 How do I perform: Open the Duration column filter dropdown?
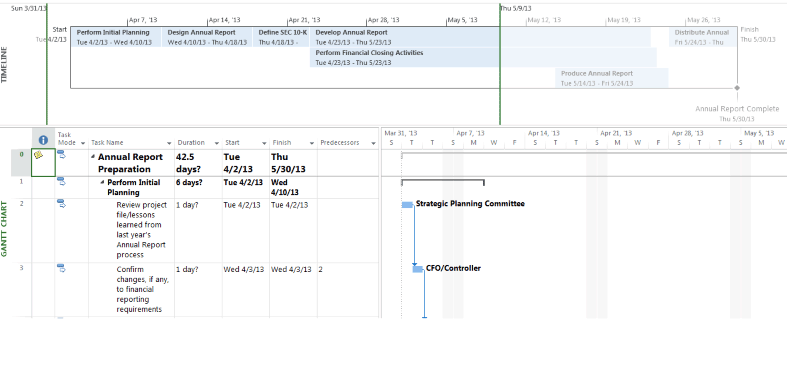217,143
